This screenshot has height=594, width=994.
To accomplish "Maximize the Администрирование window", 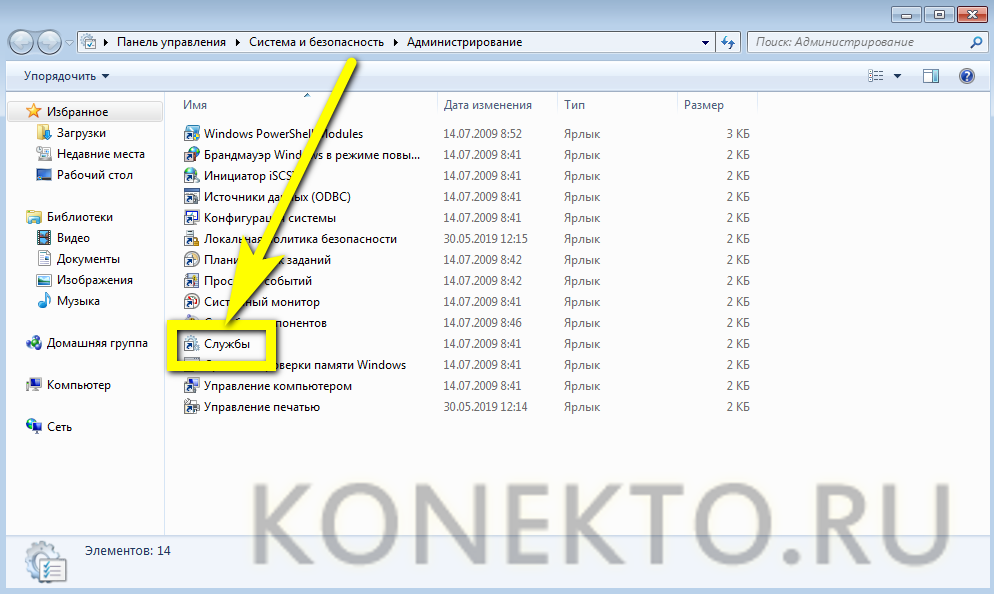I will click(x=939, y=15).
